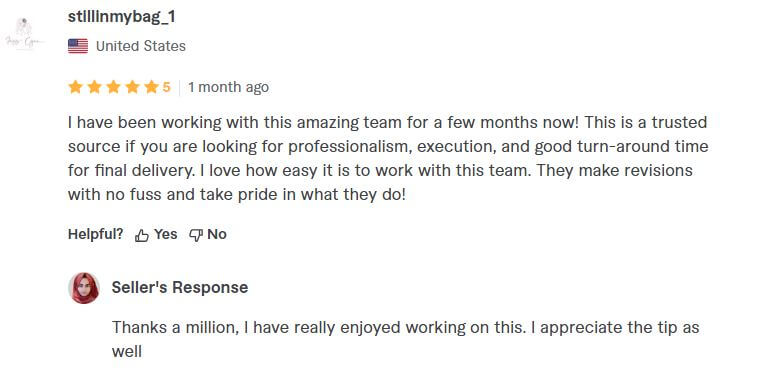The height and width of the screenshot is (383, 763).
Task: Click the Seller's Response heading
Action: tap(180, 287)
